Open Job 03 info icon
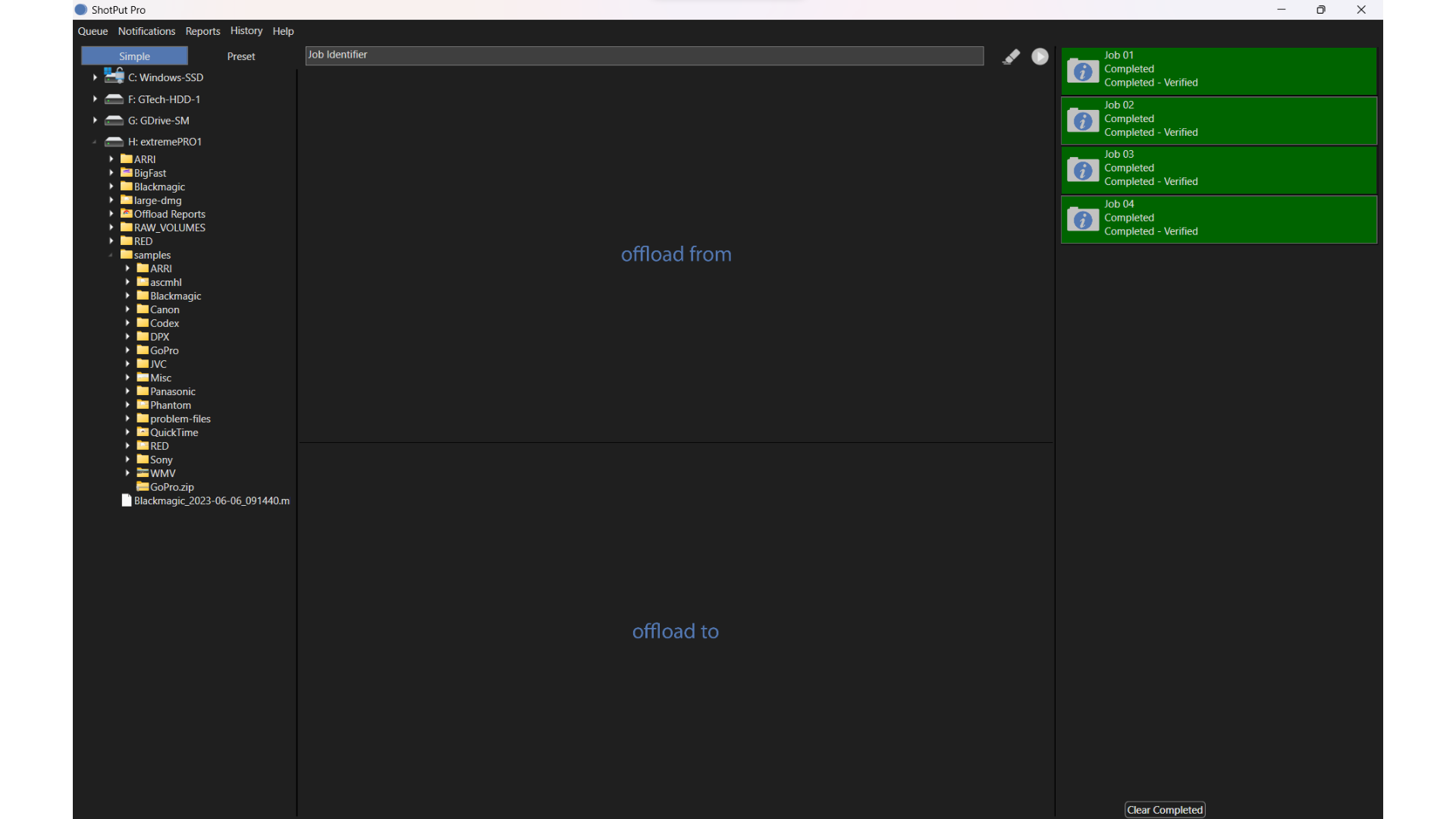This screenshot has height=819, width=1456. tap(1083, 170)
